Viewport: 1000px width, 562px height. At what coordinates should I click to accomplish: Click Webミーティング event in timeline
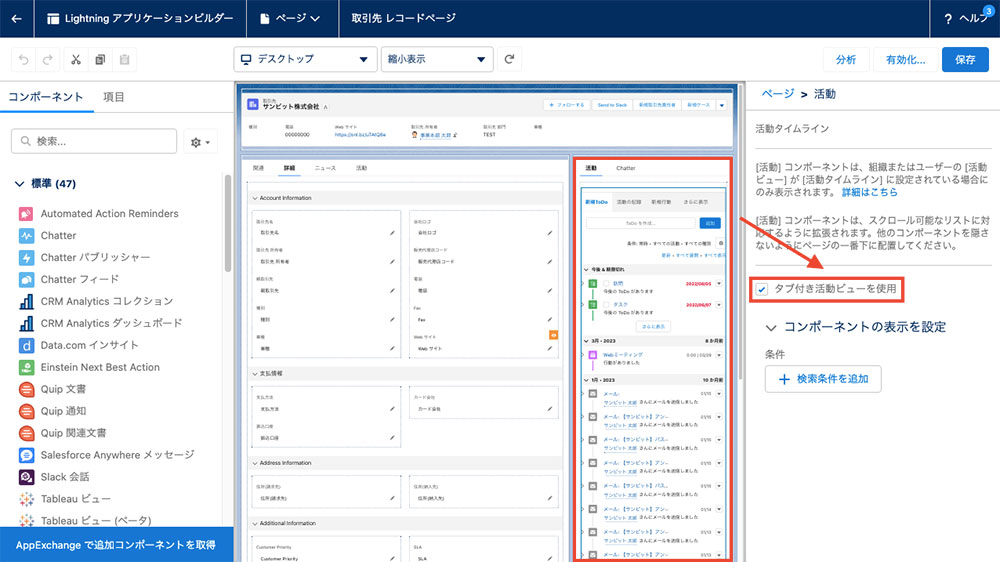pos(623,355)
